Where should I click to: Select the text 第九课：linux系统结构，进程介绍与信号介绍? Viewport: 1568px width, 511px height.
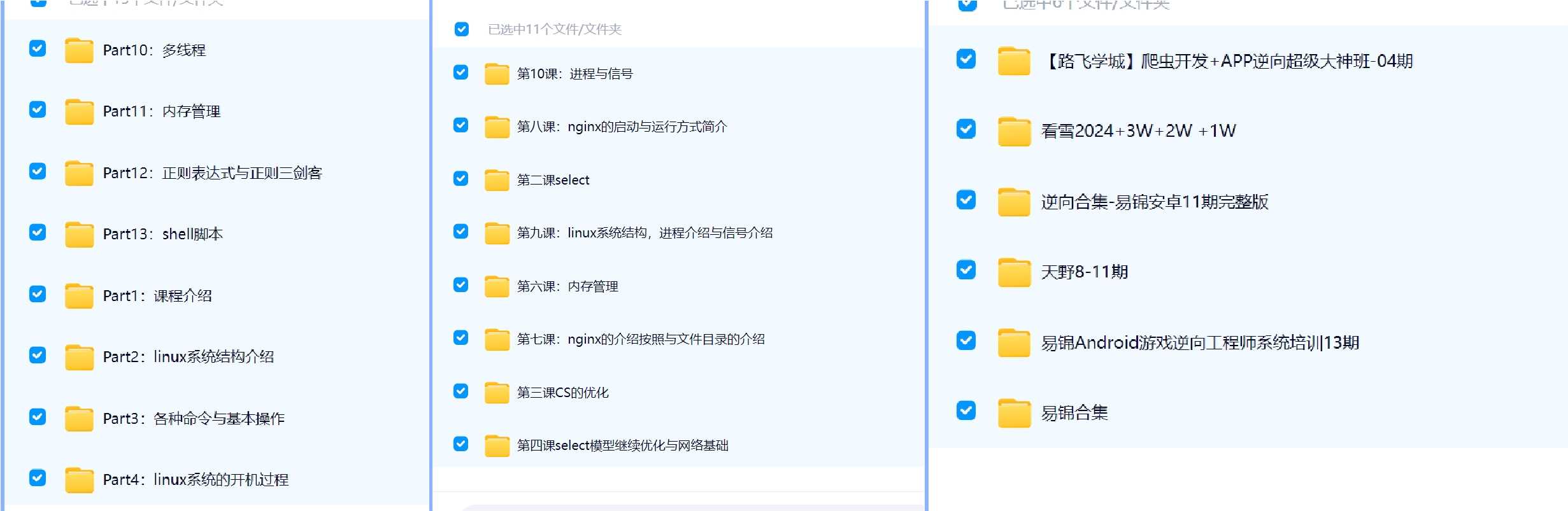[x=645, y=233]
